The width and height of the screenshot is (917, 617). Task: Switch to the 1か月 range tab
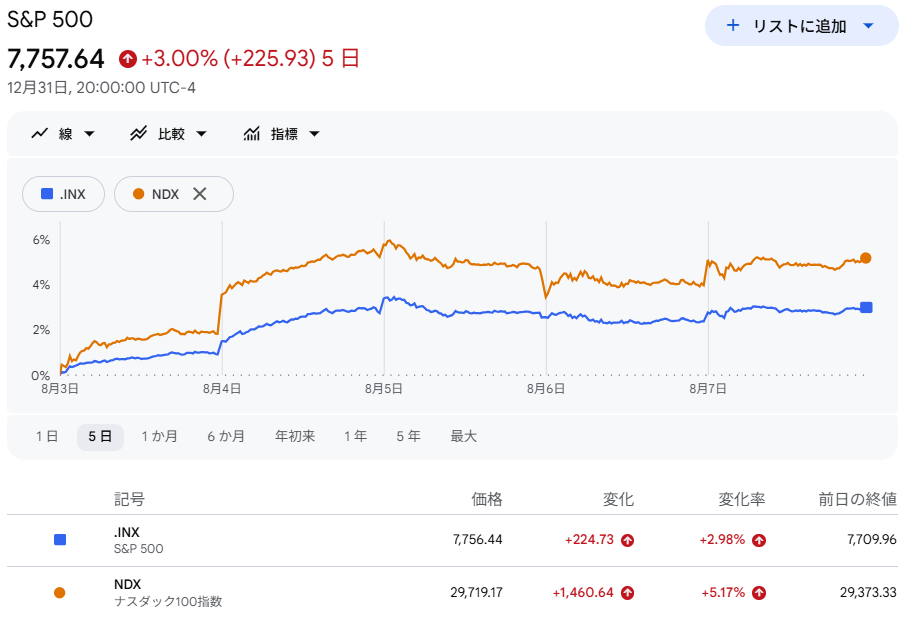click(x=159, y=436)
